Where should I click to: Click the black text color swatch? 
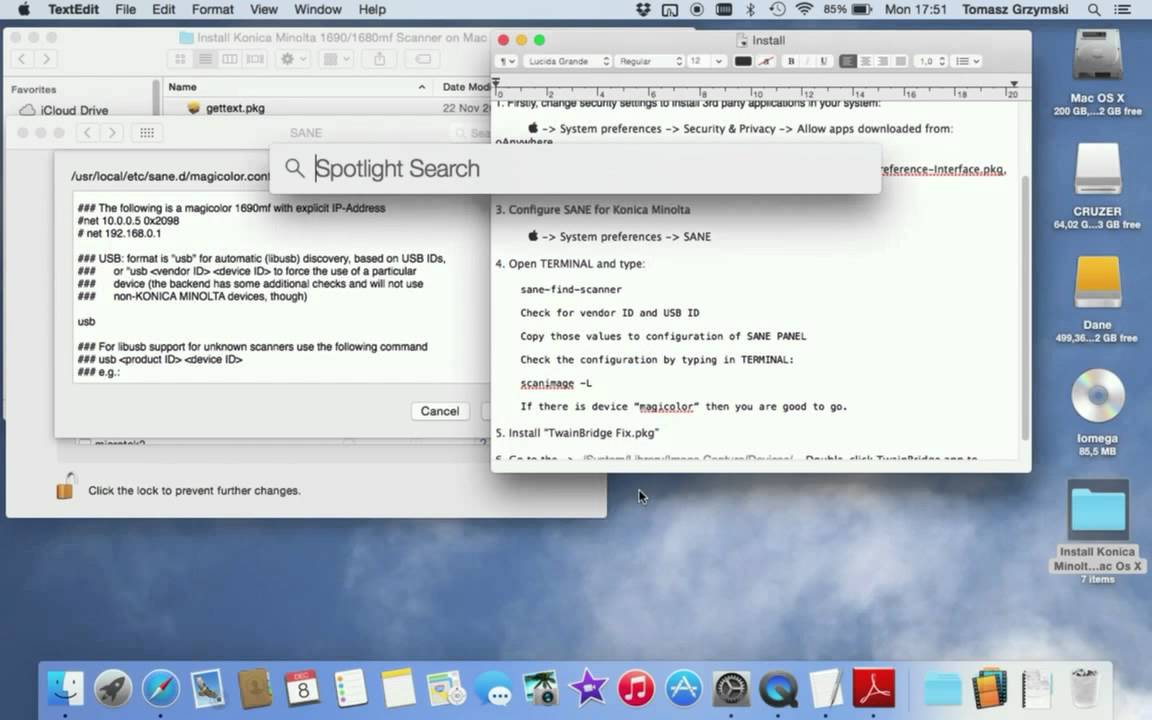[743, 61]
